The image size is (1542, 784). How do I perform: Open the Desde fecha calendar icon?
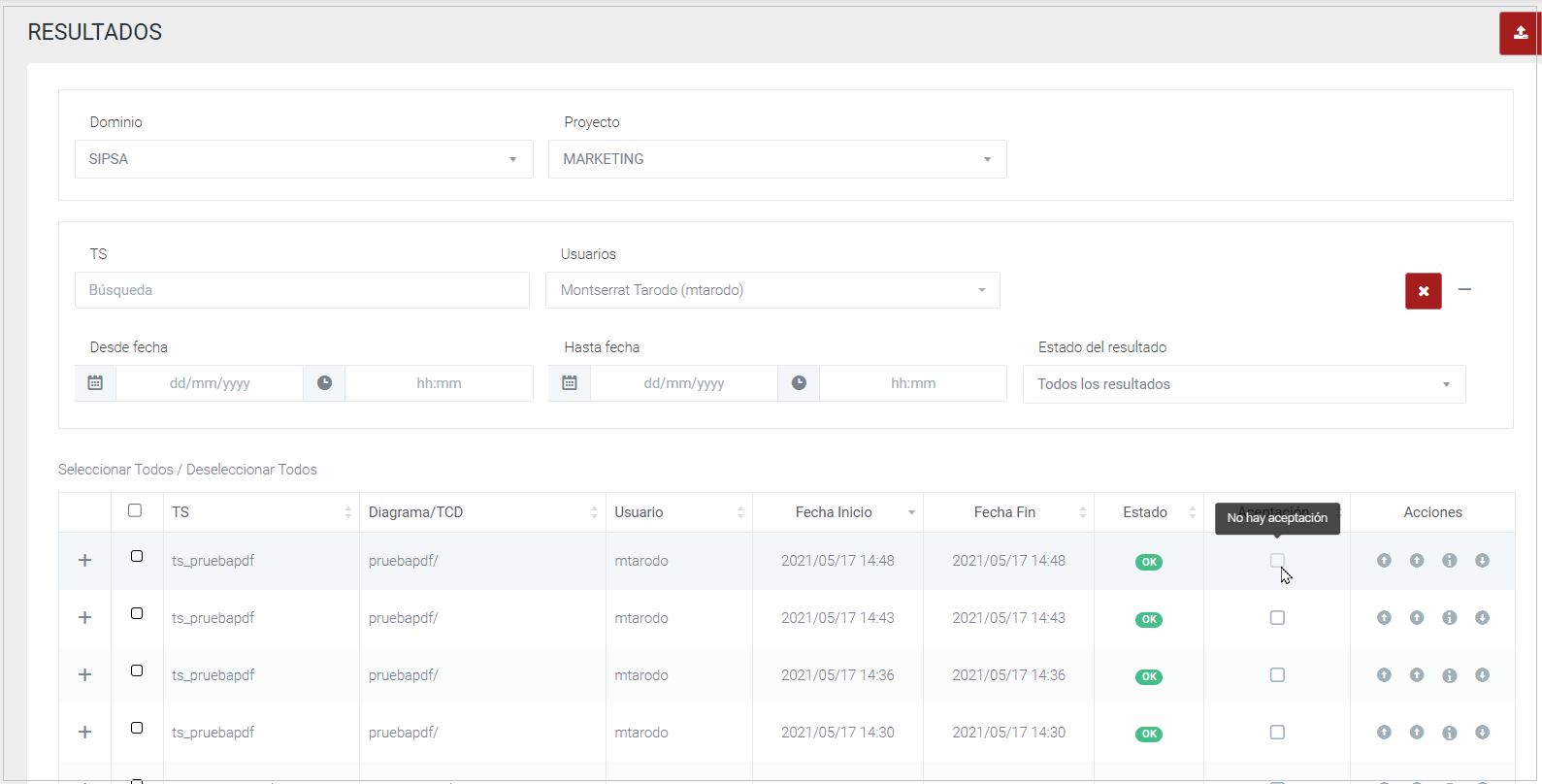[95, 383]
